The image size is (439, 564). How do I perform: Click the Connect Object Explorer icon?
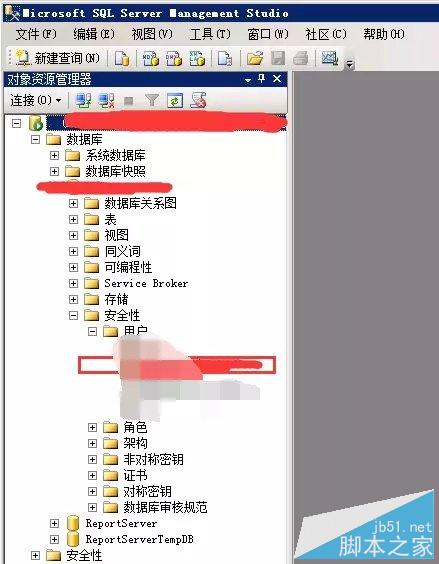click(x=83, y=101)
